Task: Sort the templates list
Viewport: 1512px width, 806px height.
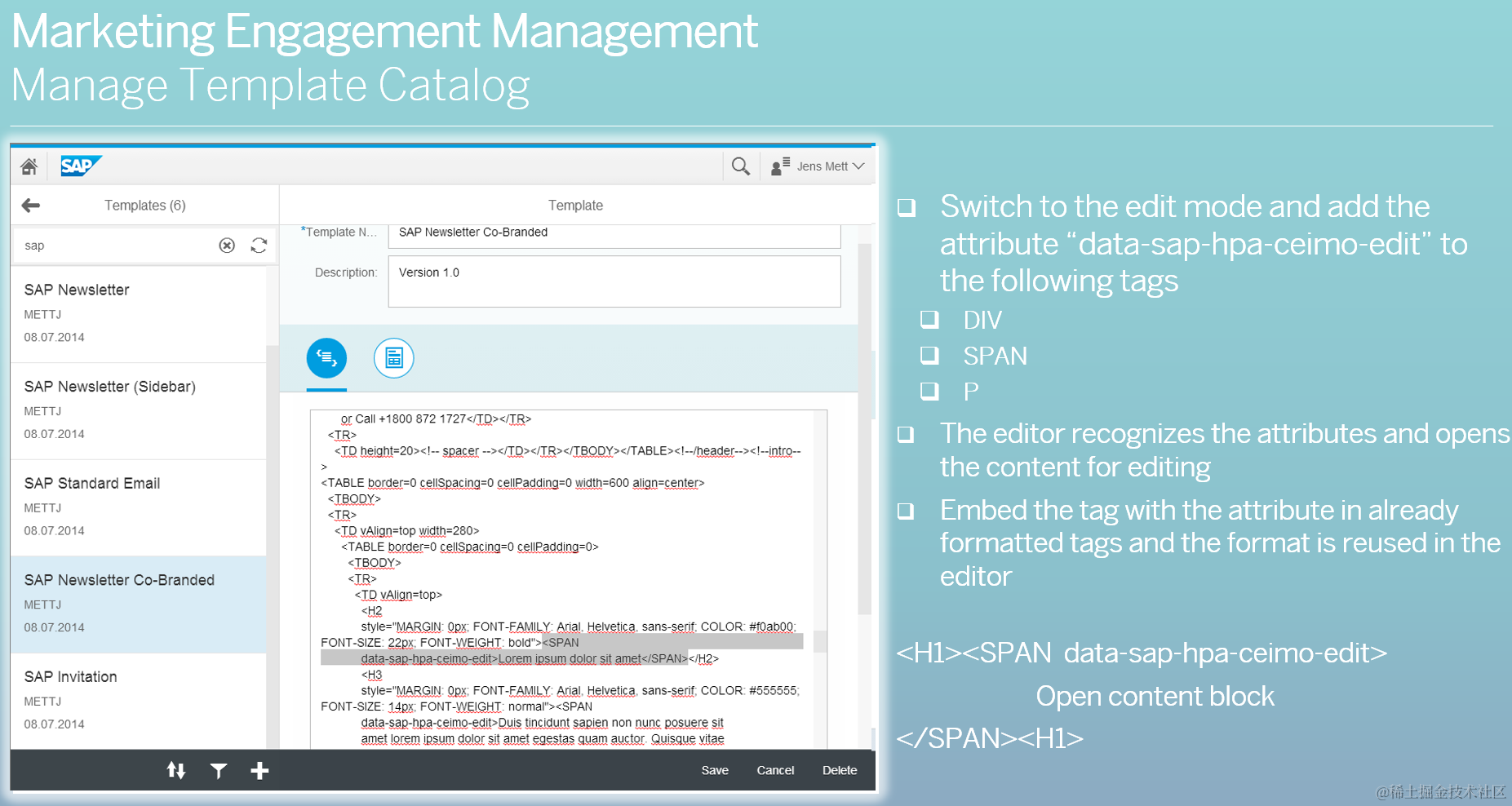Action: pyautogui.click(x=177, y=769)
